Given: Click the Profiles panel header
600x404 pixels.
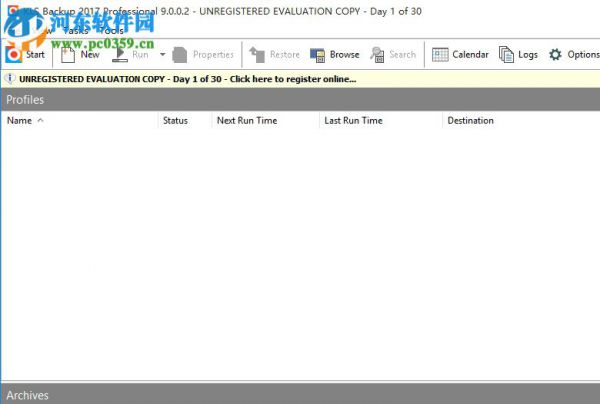Looking at the screenshot, I should point(300,99).
